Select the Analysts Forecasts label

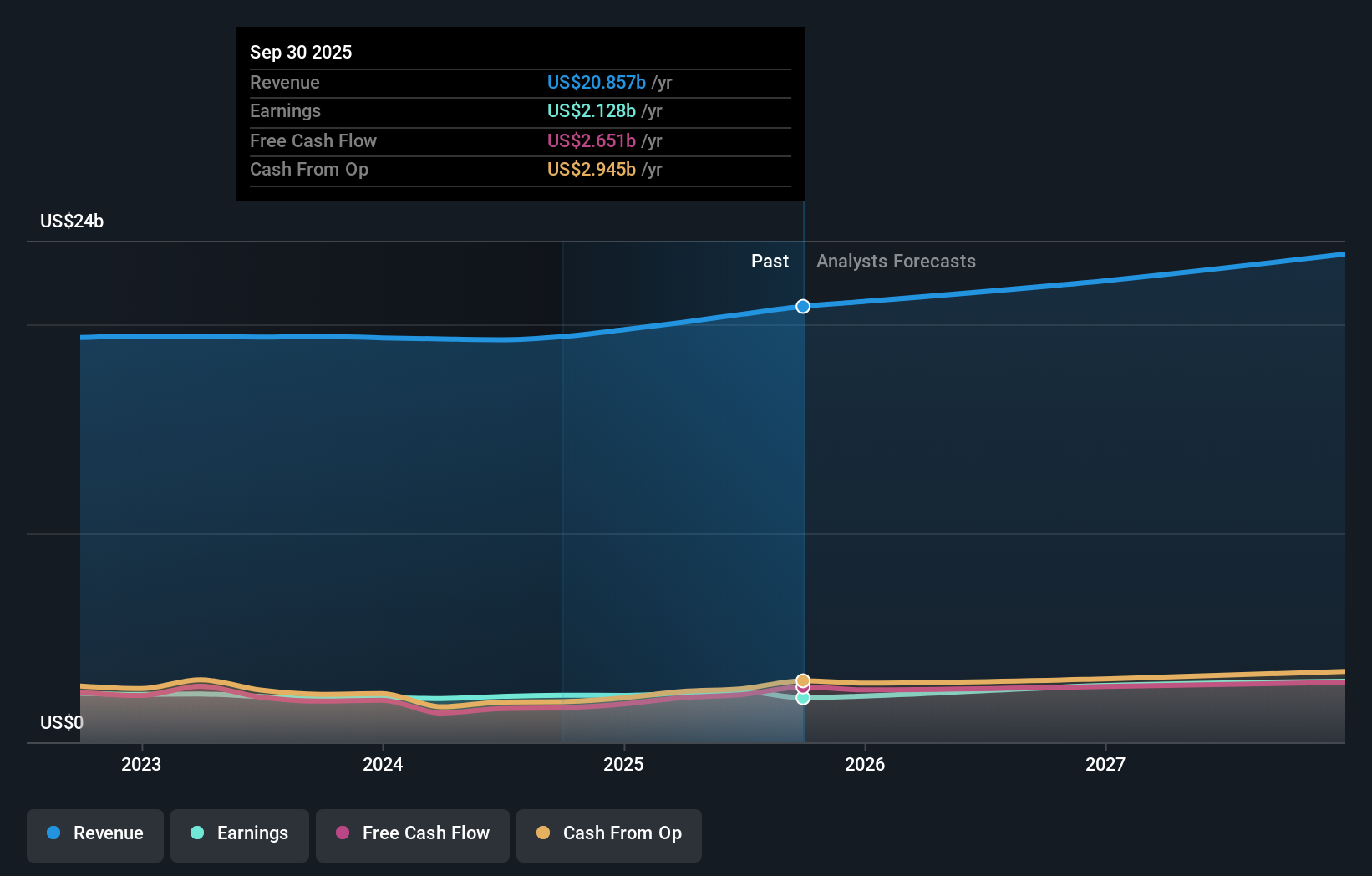pyautogui.click(x=895, y=261)
